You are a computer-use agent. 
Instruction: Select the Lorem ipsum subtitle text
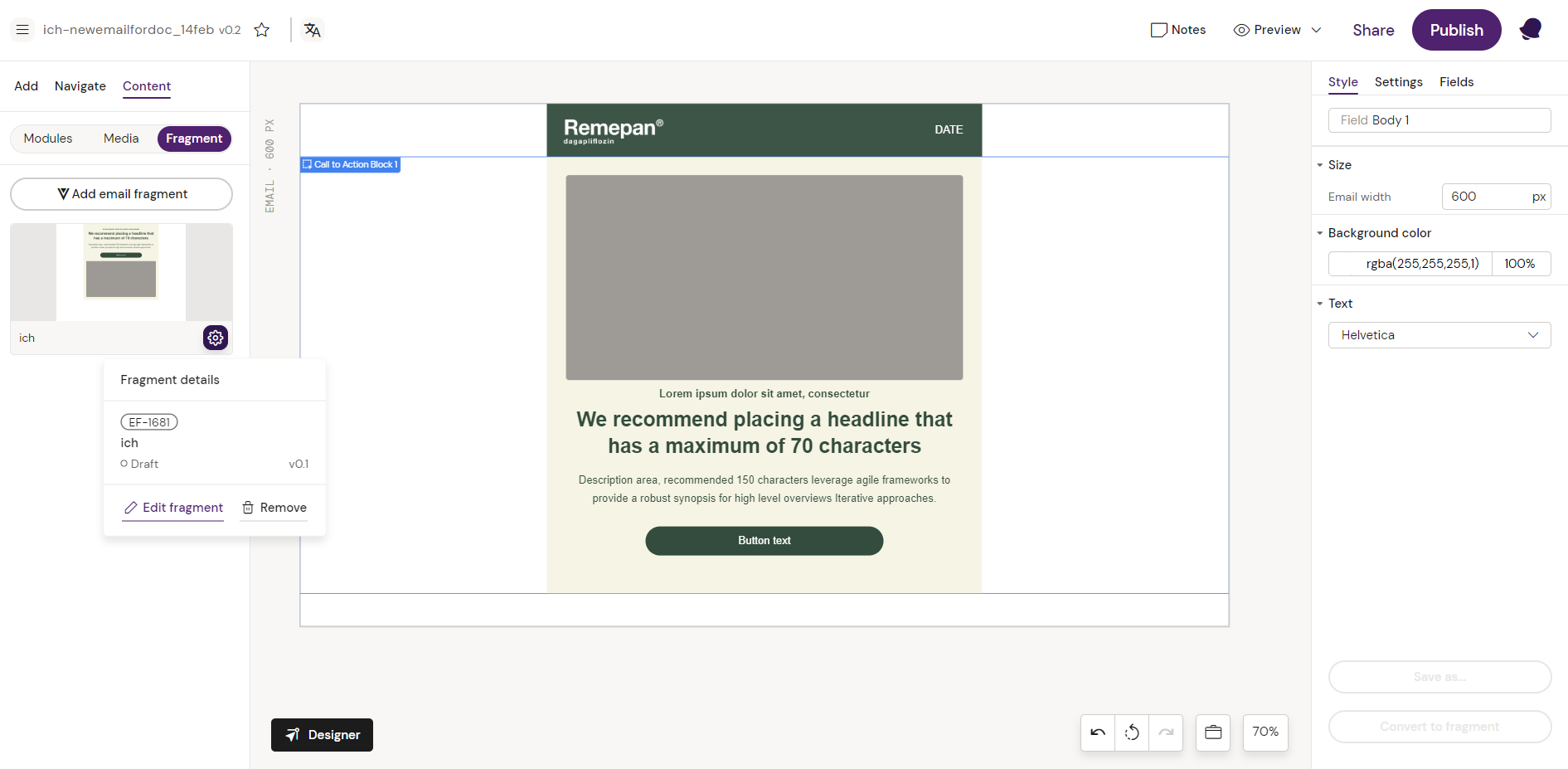point(765,394)
